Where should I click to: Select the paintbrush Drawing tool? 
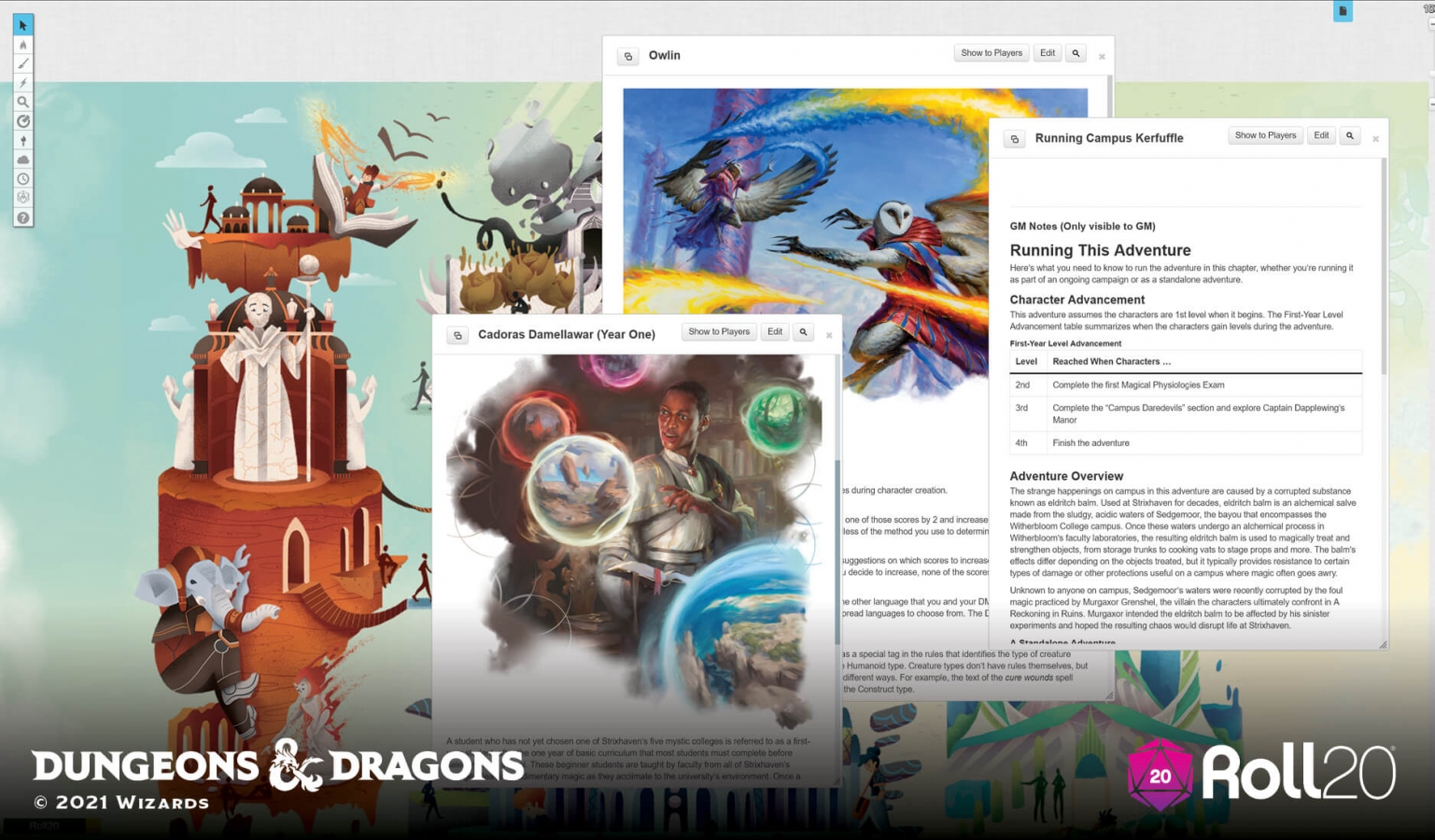pos(23,63)
